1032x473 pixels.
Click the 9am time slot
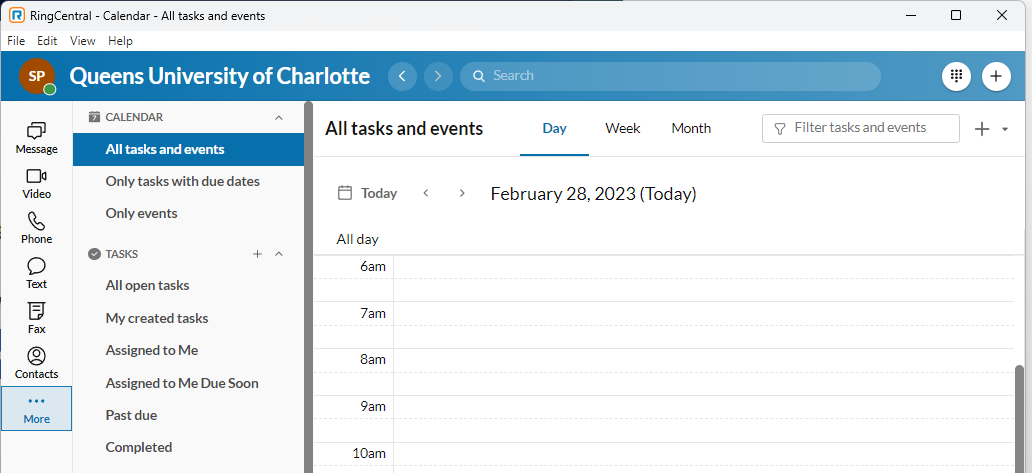click(x=704, y=418)
